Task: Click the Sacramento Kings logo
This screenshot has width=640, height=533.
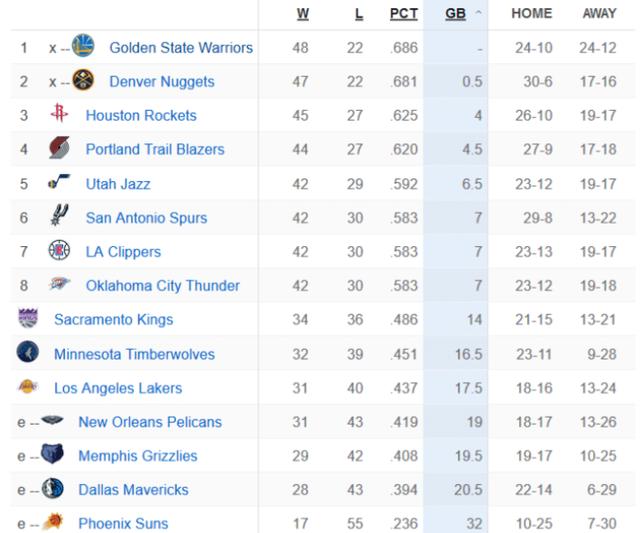Action: (28, 318)
